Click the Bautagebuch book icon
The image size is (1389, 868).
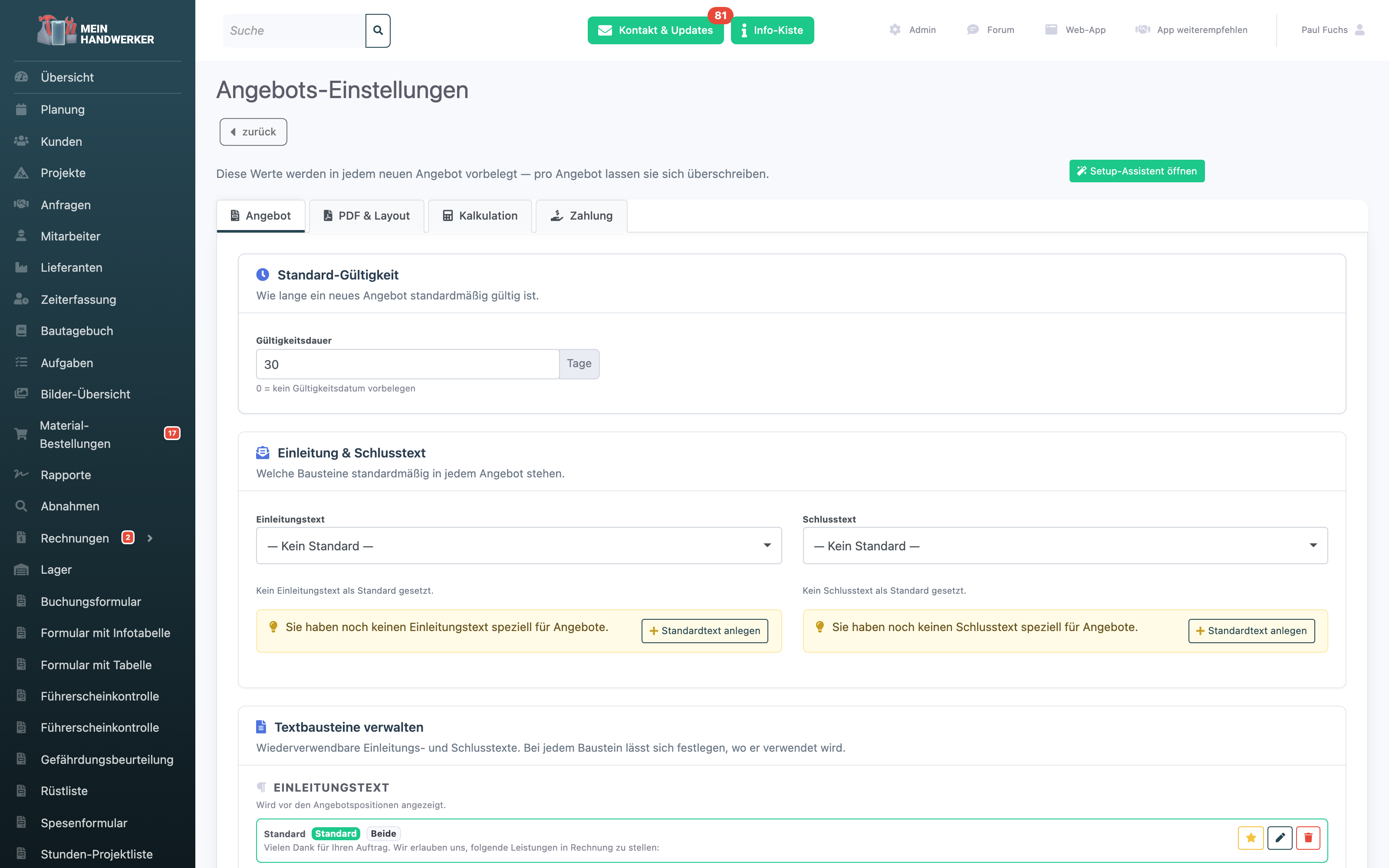pos(21,331)
